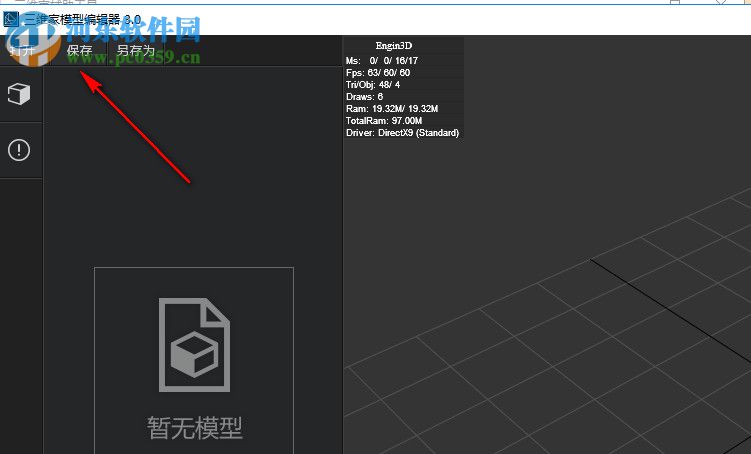Viewport: 751px width, 454px height.
Task: Click the 保存 (Save) button
Action: click(x=80, y=50)
